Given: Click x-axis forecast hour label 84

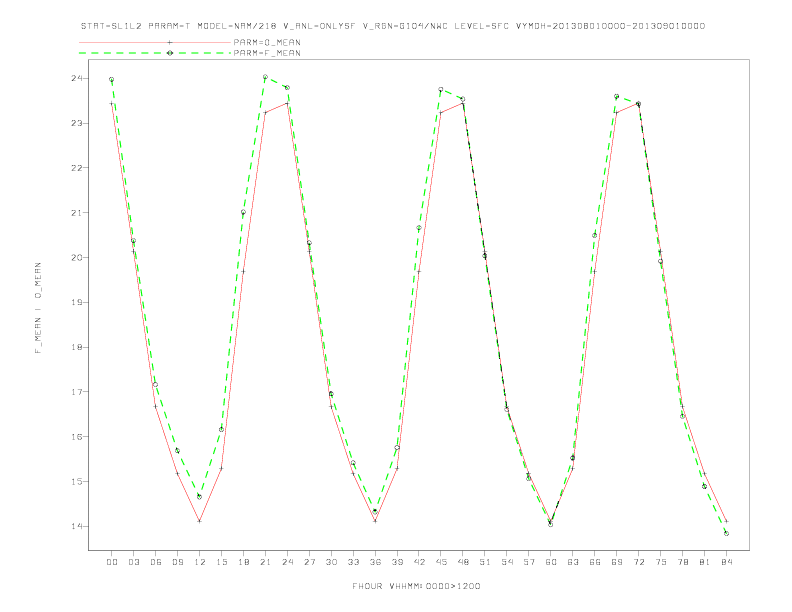Looking at the screenshot, I should (x=727, y=562).
